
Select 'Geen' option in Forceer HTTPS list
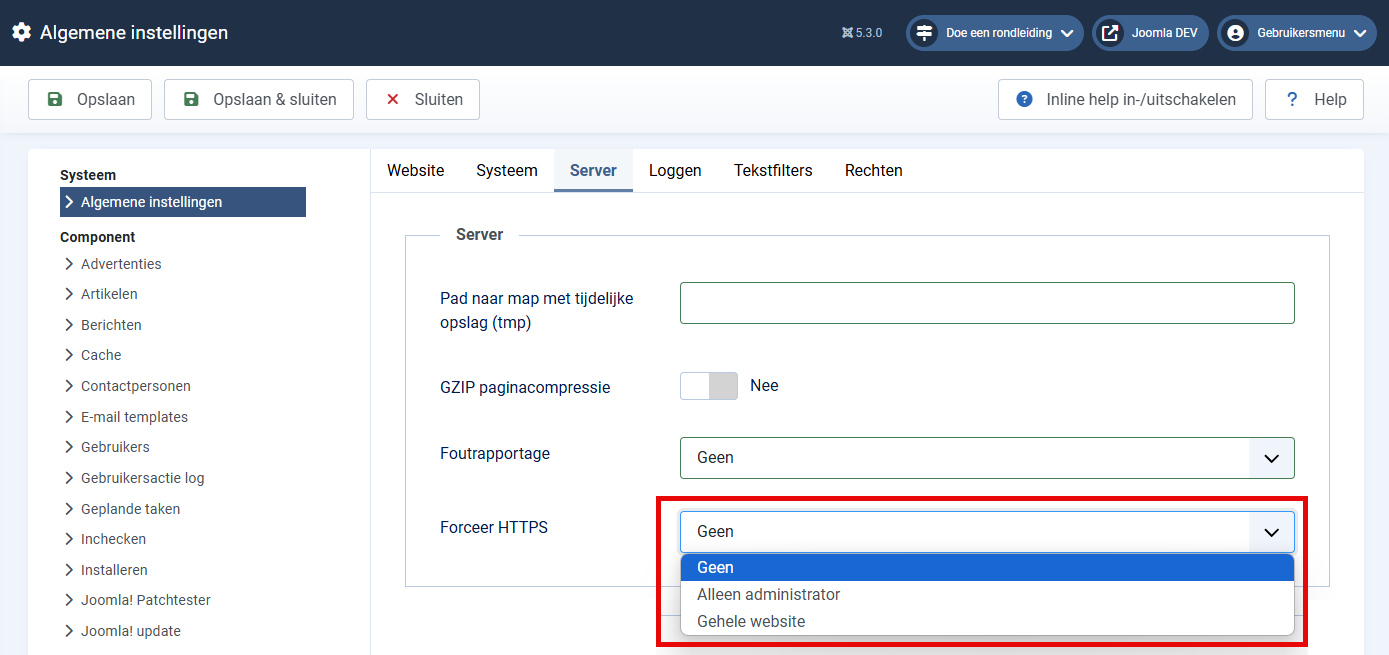click(715, 567)
